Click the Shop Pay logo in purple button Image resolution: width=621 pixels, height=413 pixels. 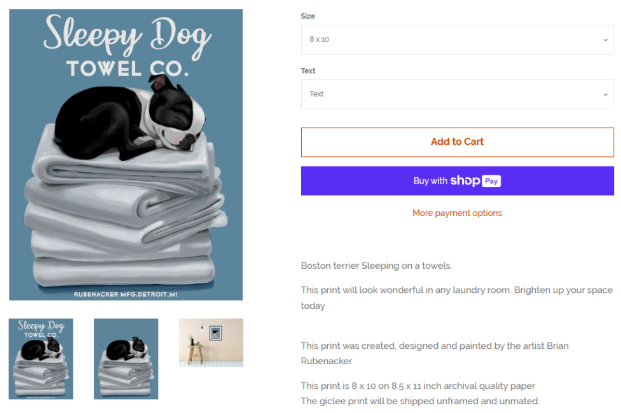pos(474,181)
